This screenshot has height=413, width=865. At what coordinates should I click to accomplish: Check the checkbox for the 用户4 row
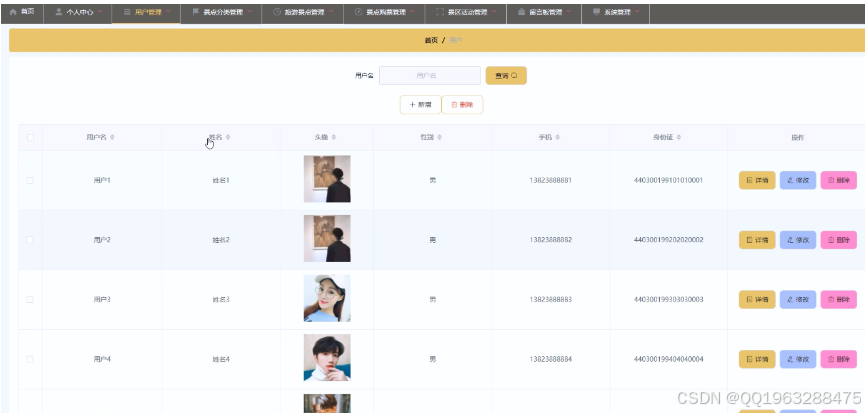[30, 359]
